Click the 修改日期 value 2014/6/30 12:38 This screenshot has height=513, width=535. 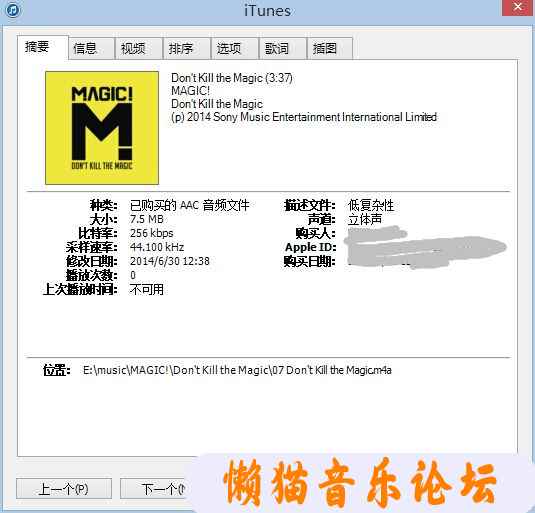(170, 261)
